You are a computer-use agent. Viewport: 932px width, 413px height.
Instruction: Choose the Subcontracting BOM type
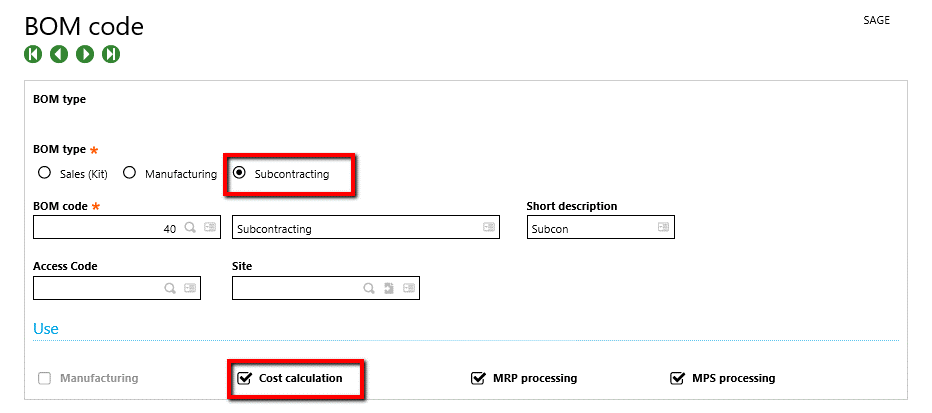click(x=239, y=173)
